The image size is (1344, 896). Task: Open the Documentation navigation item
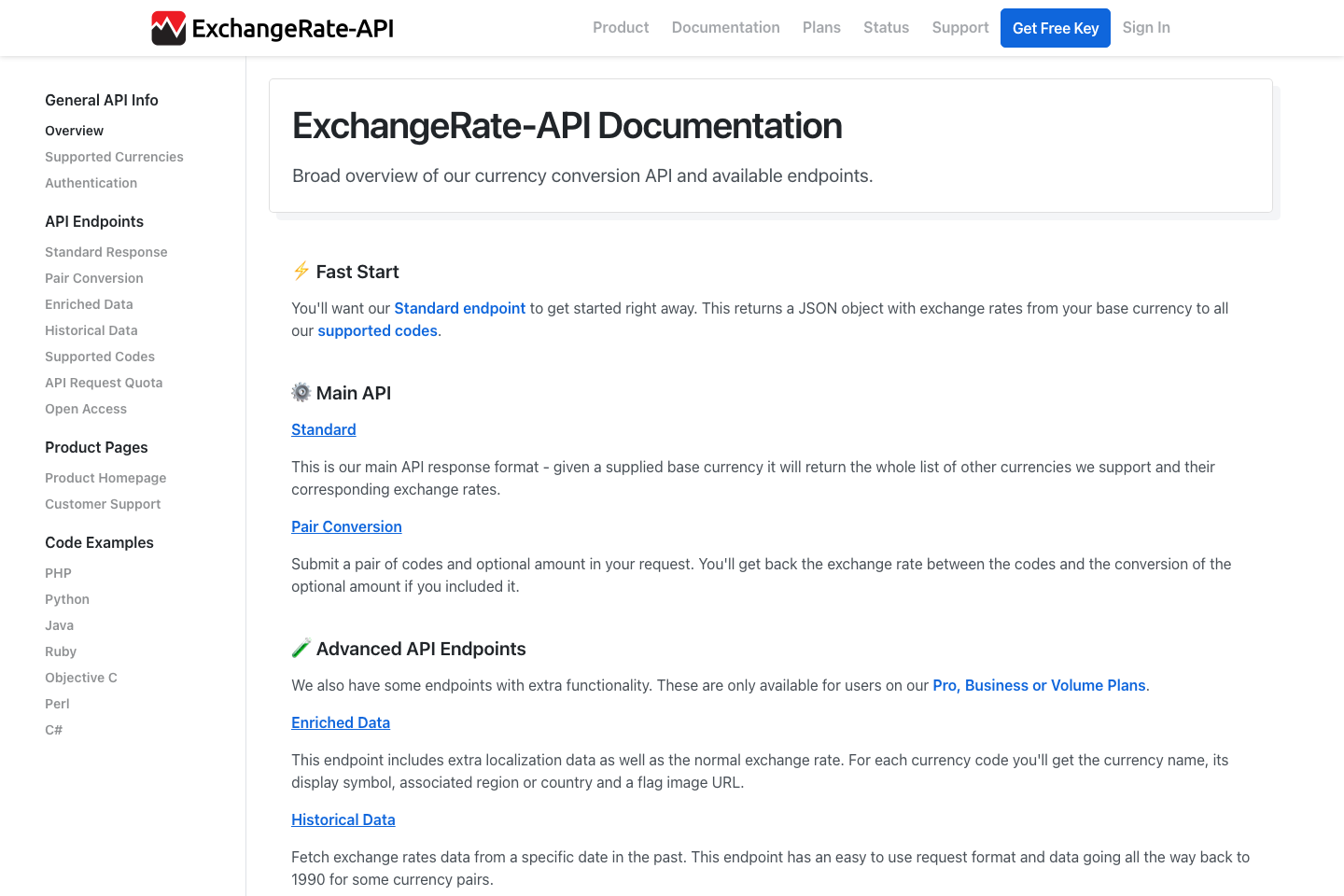[725, 27]
